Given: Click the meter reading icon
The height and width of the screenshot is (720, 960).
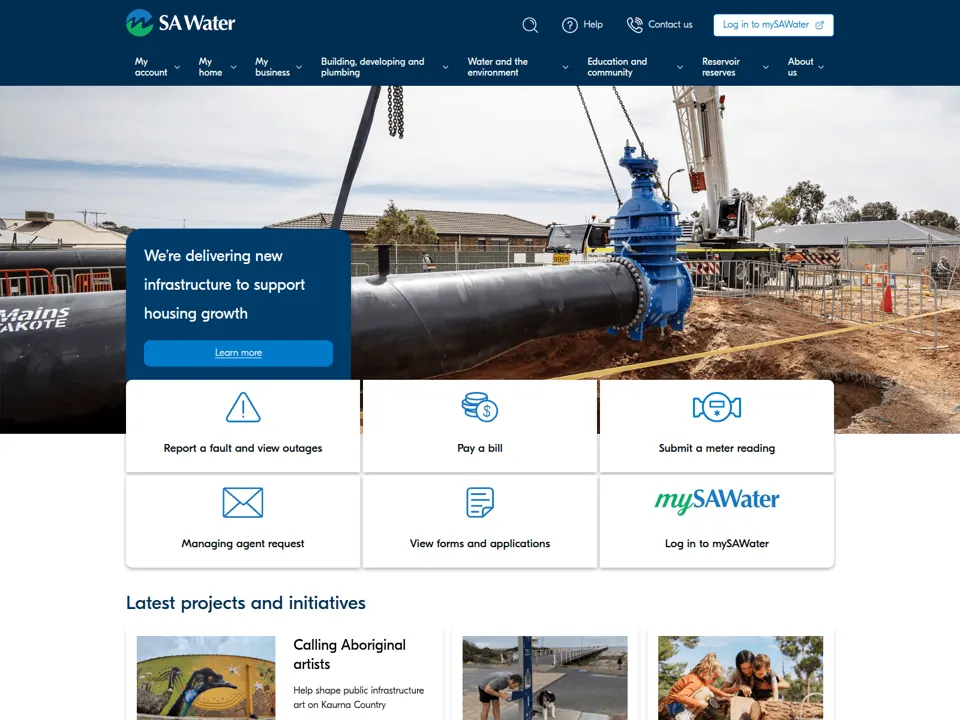Looking at the screenshot, I should coord(717,407).
